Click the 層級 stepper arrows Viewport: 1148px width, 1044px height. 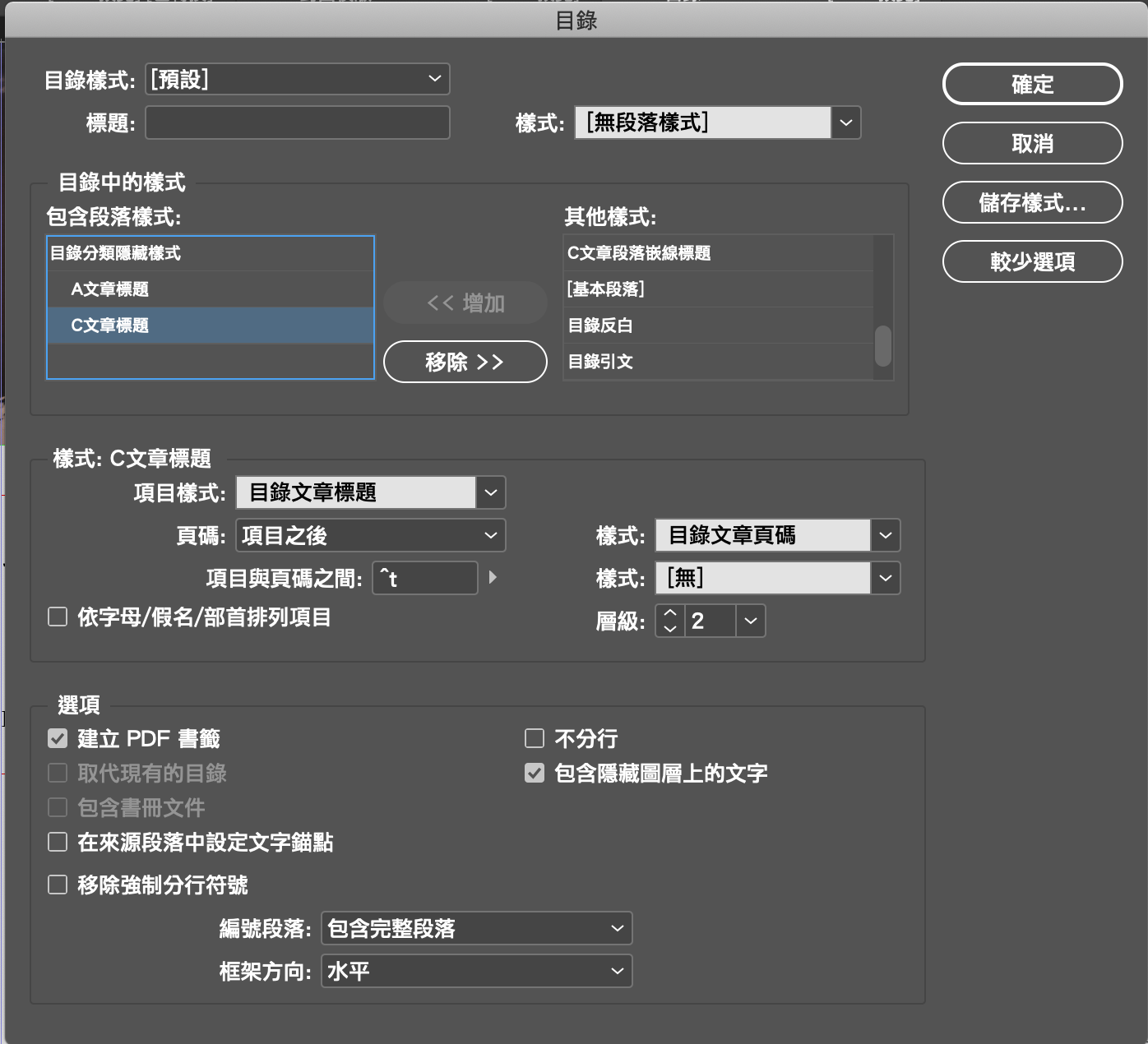click(x=670, y=621)
